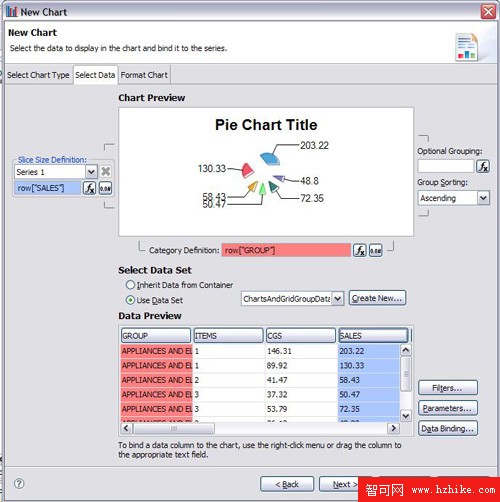This screenshot has height=502, width=500.
Task: Click the New Chart title bar icon
Action: coord(12,12)
